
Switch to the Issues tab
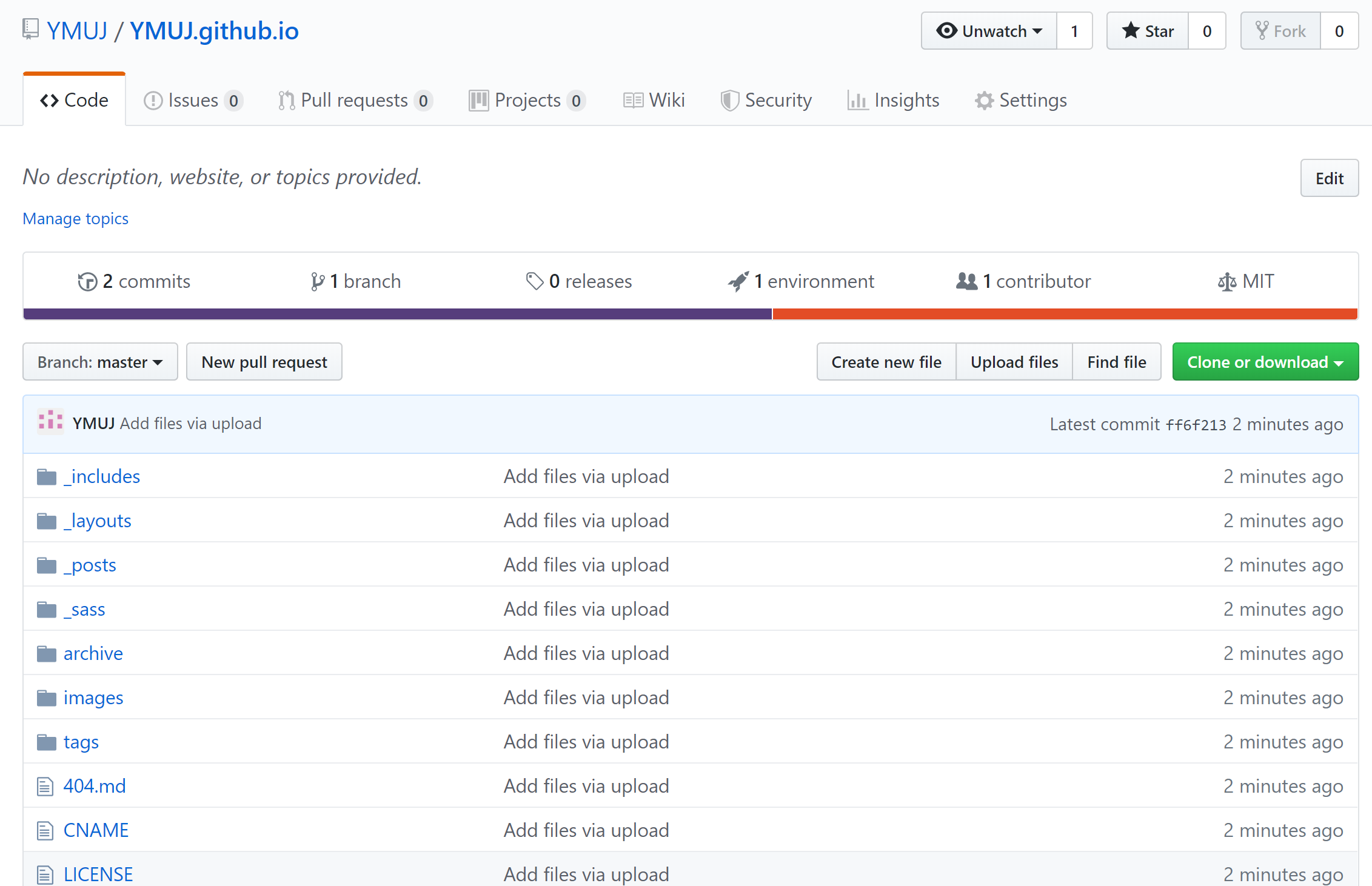(x=193, y=100)
